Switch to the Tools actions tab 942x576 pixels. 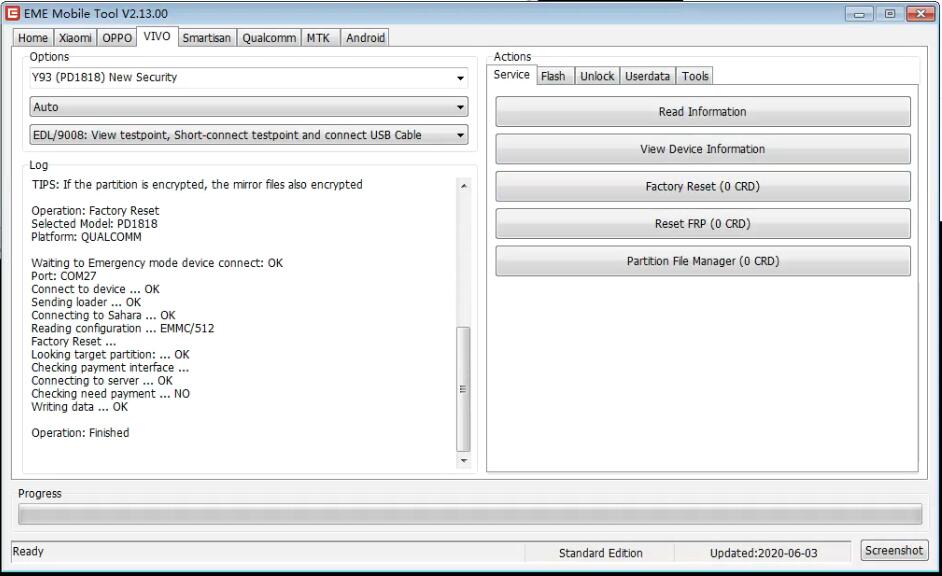[694, 76]
